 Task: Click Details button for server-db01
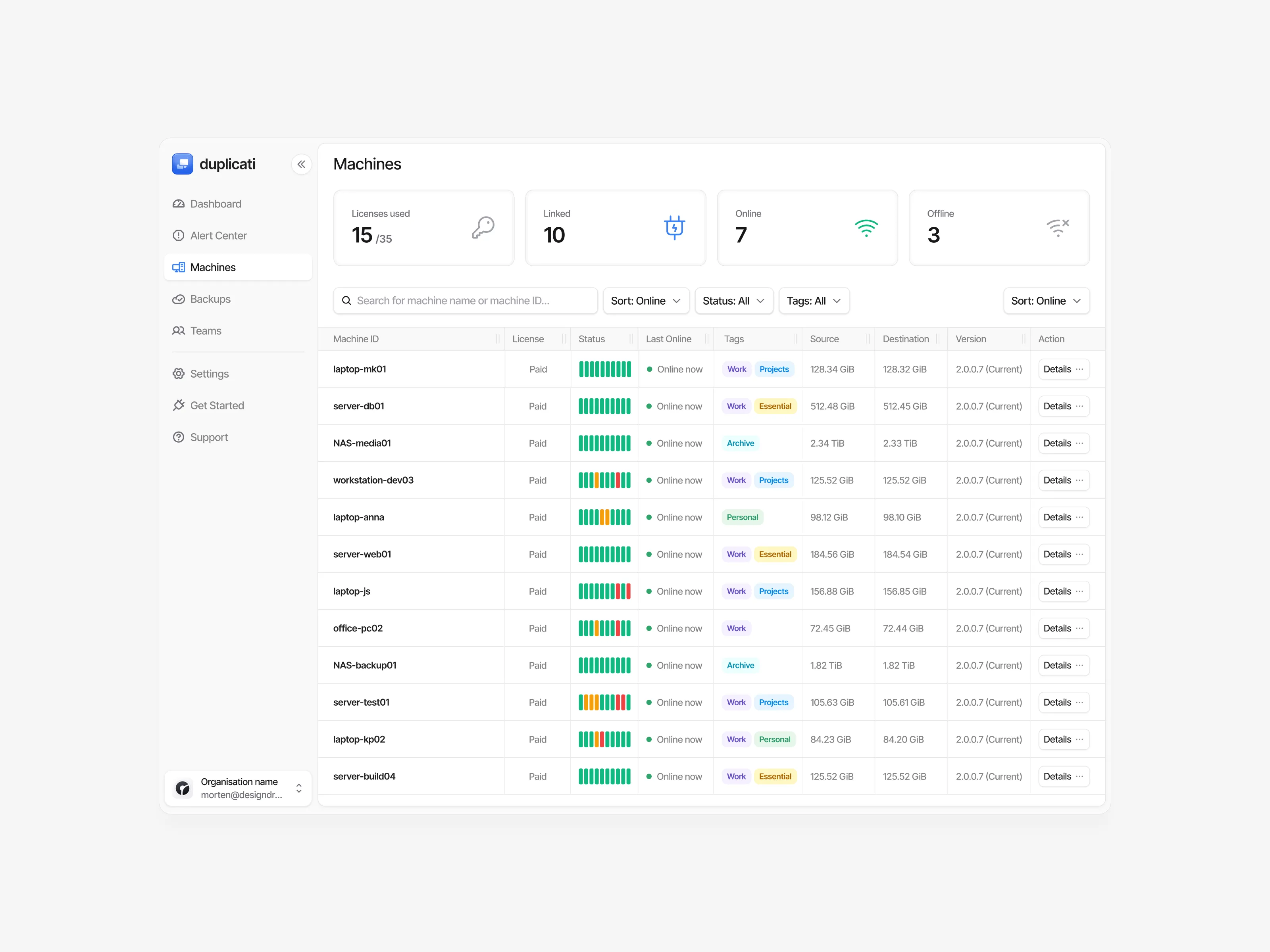point(1057,406)
